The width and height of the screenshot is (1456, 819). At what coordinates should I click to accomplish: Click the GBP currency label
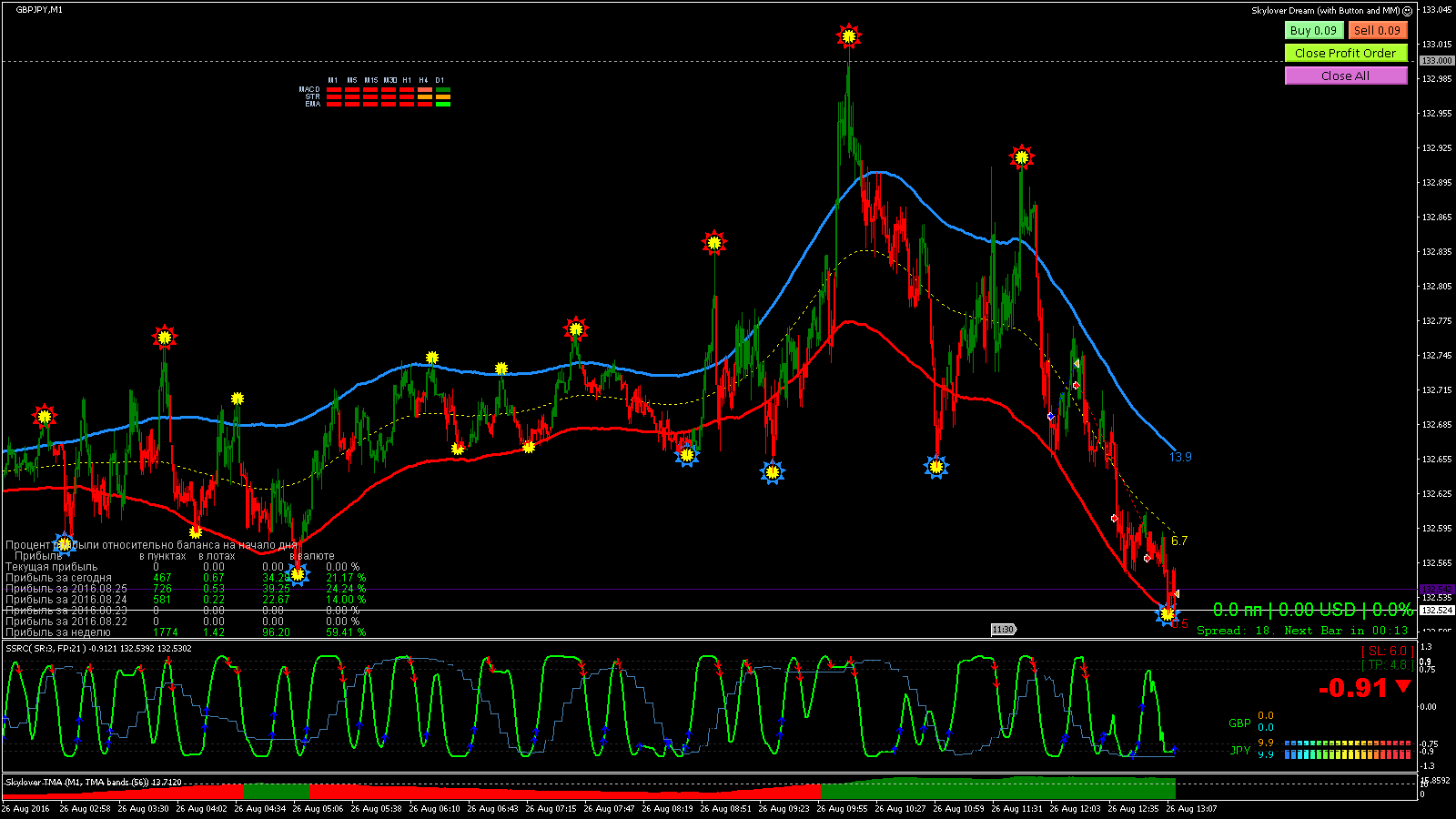pos(1239,723)
